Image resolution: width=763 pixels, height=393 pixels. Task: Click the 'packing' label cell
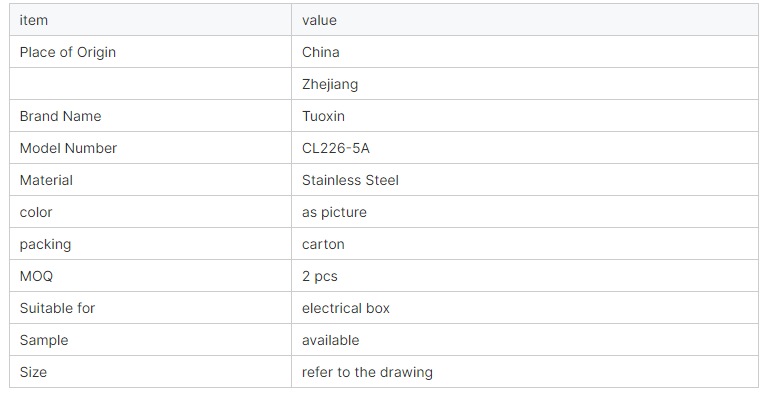pyautogui.click(x=150, y=244)
